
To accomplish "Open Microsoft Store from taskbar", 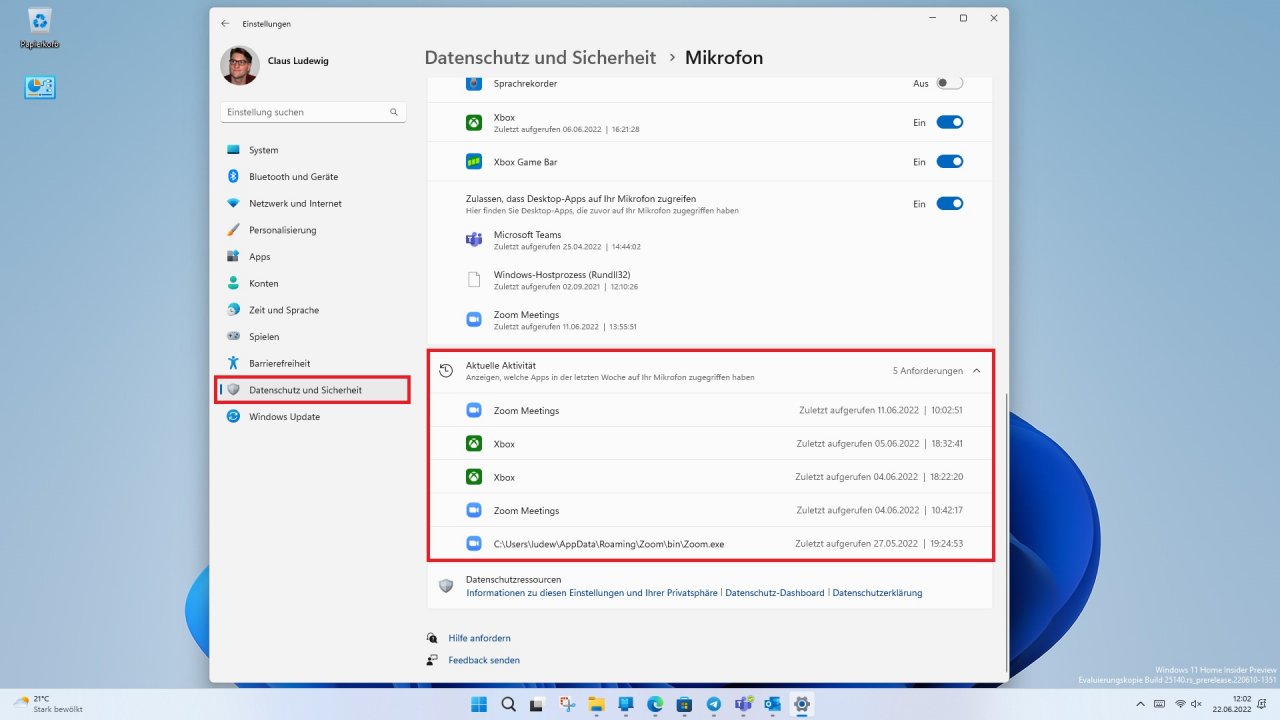I will pyautogui.click(x=684, y=704).
